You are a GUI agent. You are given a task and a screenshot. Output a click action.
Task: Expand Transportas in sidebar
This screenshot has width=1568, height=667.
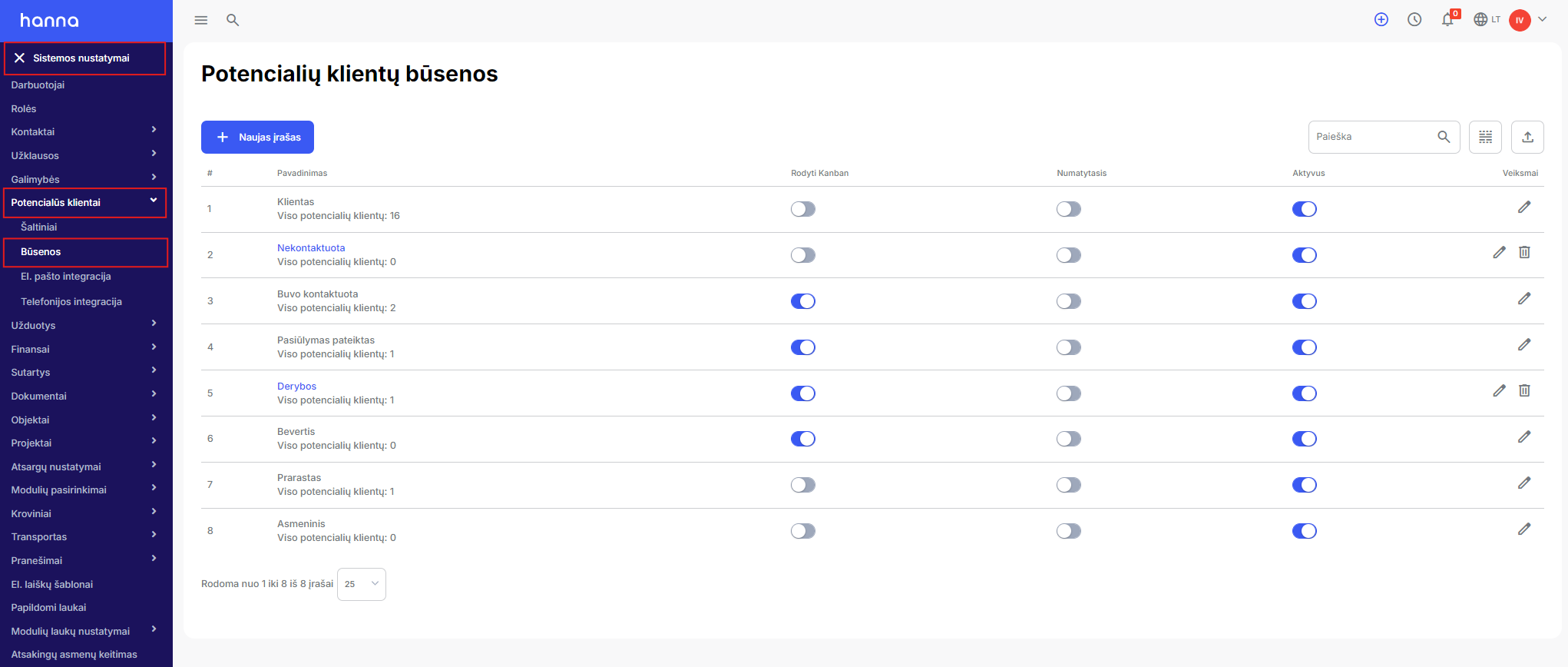pyautogui.click(x=154, y=535)
